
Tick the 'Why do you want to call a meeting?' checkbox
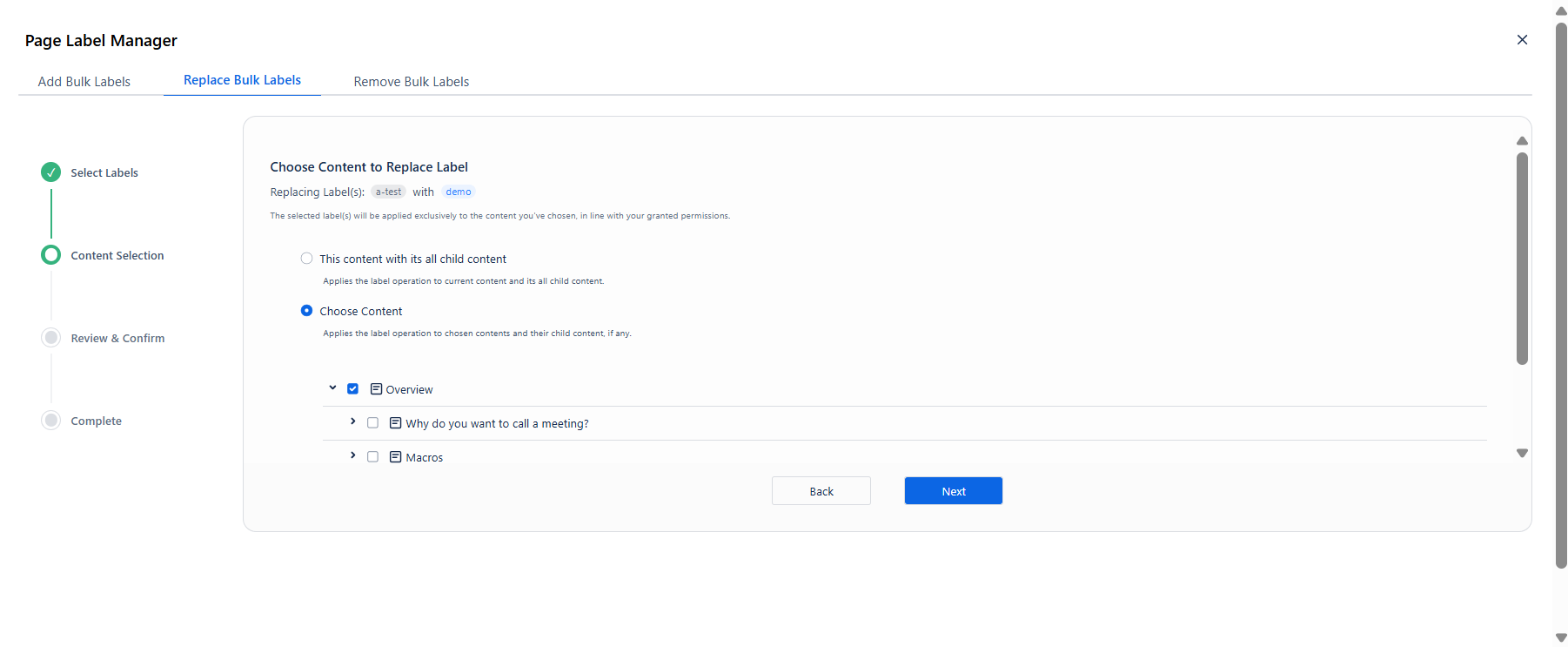point(372,423)
